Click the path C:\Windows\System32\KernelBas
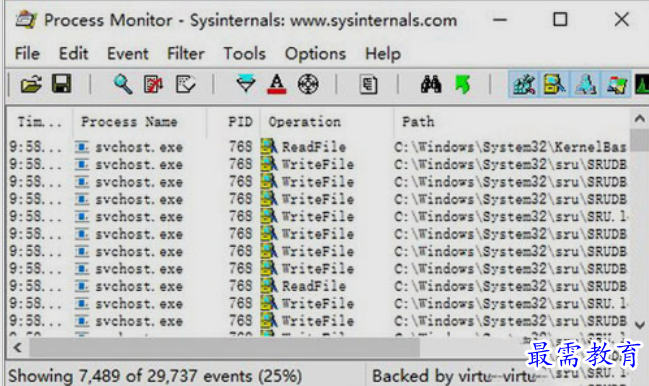The width and height of the screenshot is (649, 386). (510, 147)
